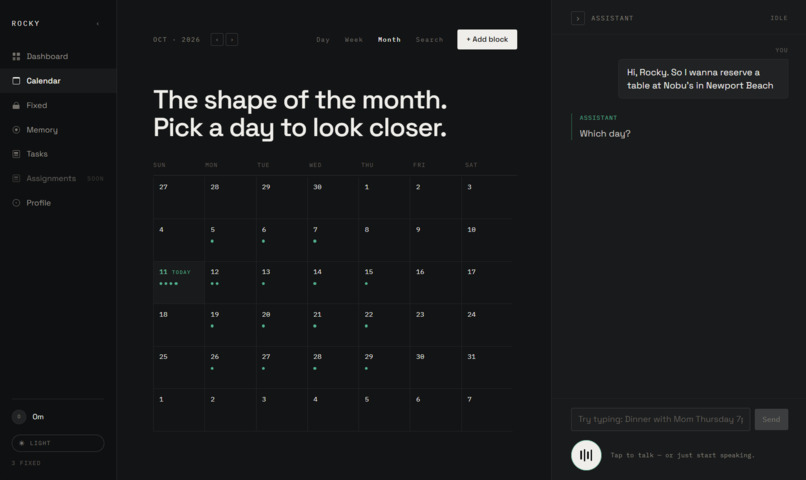This screenshot has height=480, width=806.
Task: Open the Search tab
Action: coord(429,40)
